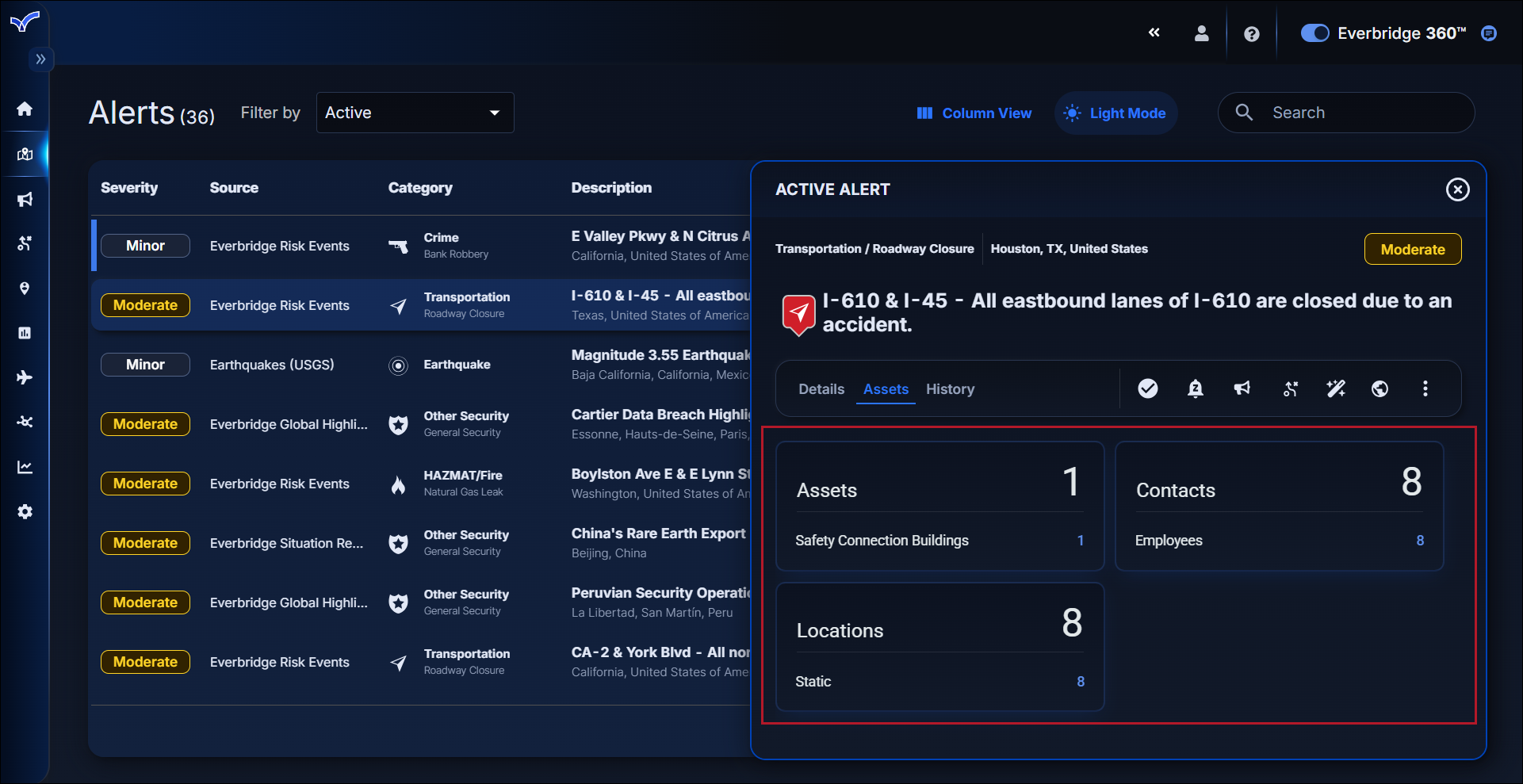Open the Assets summary card
Image resolution: width=1523 pixels, height=784 pixels.
click(940, 506)
